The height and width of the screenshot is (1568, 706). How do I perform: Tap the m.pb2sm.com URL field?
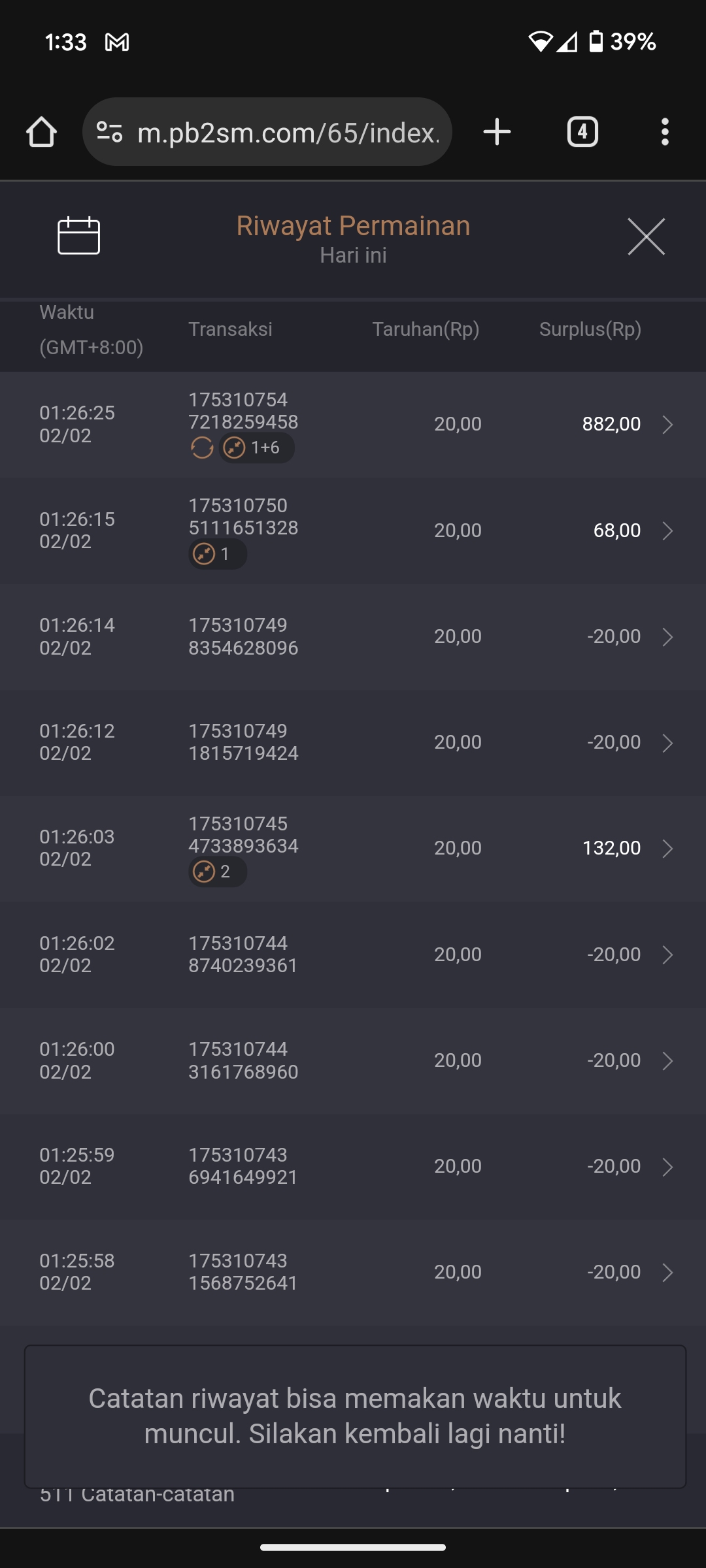(x=288, y=133)
